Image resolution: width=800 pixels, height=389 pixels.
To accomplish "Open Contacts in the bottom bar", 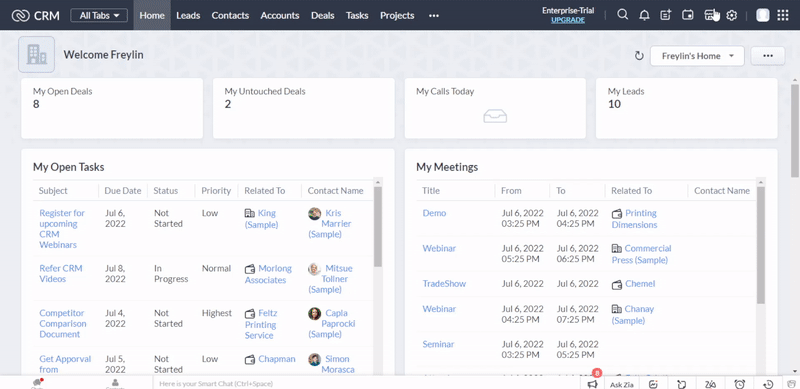I will pos(115,383).
